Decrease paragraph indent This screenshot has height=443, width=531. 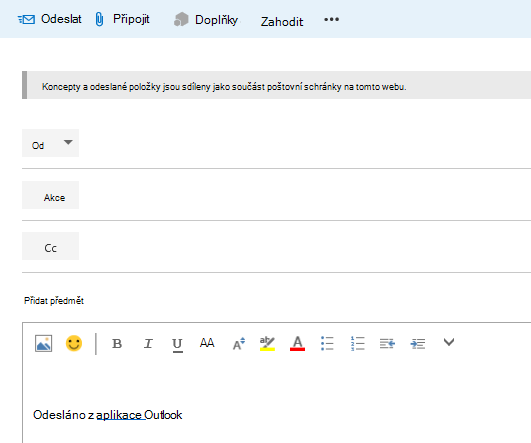[387, 344]
